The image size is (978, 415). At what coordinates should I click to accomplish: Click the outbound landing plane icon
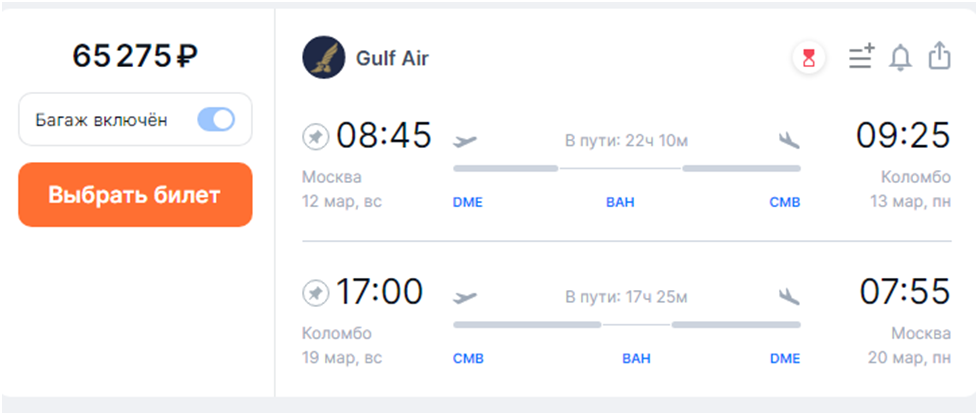click(x=789, y=141)
